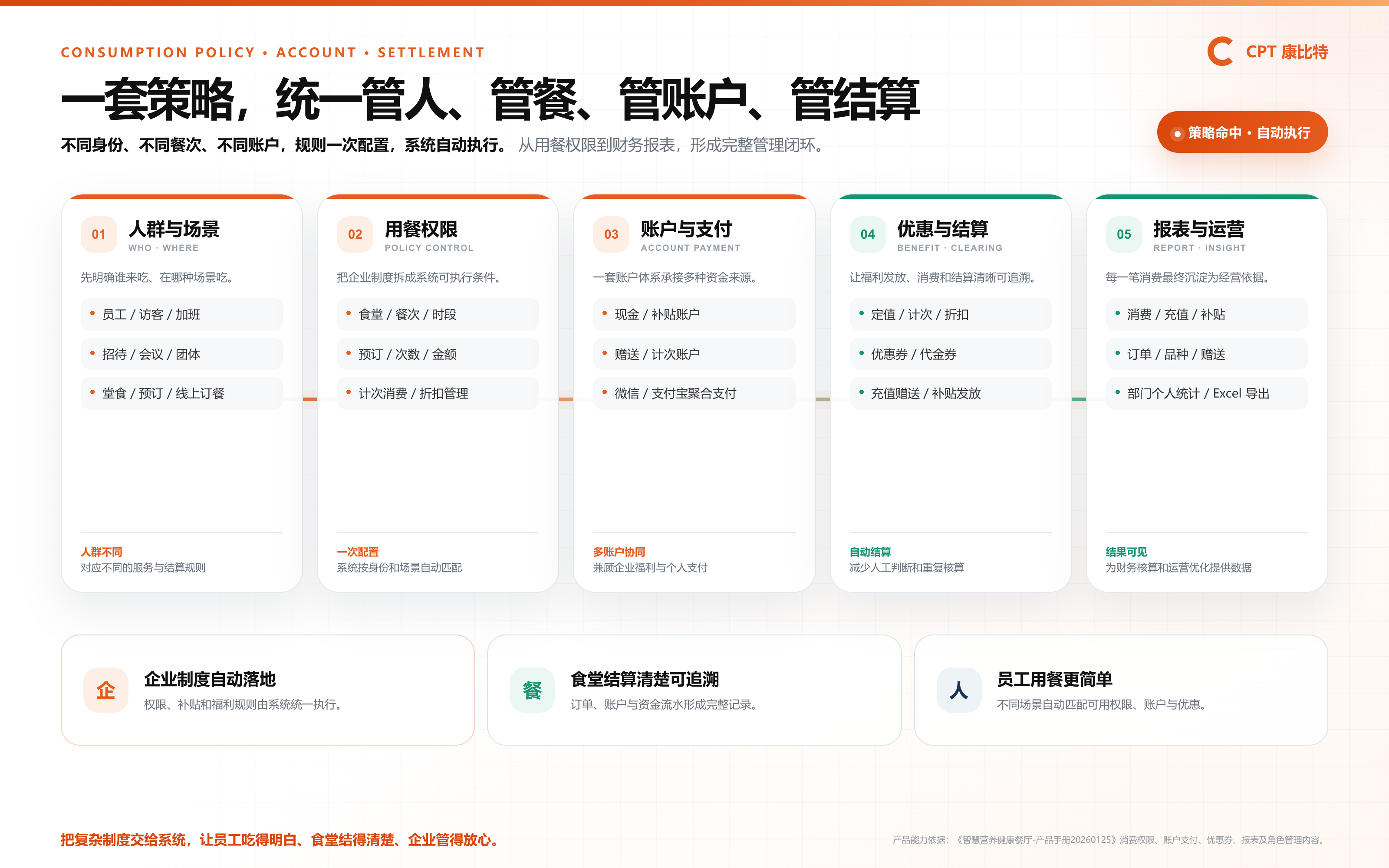Click the POLICY CONTROL subtitle
The image size is (1389, 868).
(429, 248)
